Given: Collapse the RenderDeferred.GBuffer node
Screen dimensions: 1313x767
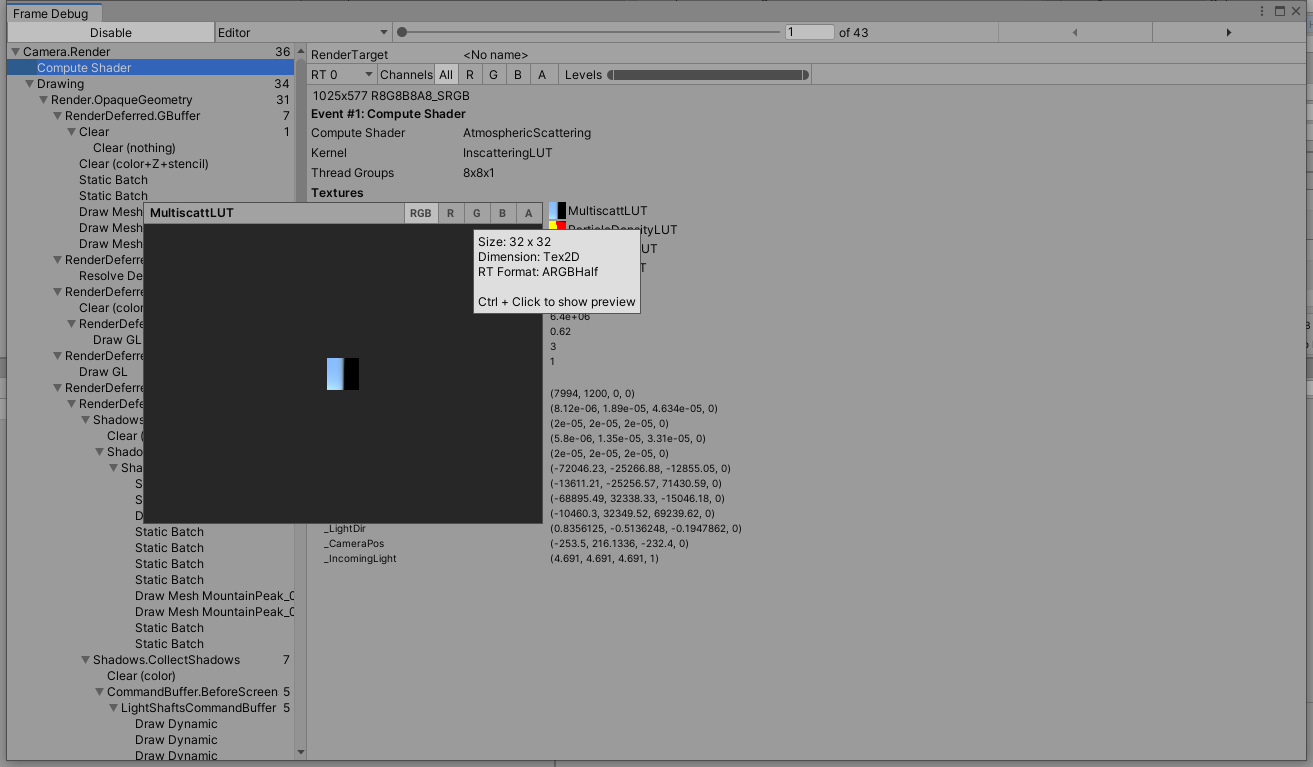Looking at the screenshot, I should (57, 116).
